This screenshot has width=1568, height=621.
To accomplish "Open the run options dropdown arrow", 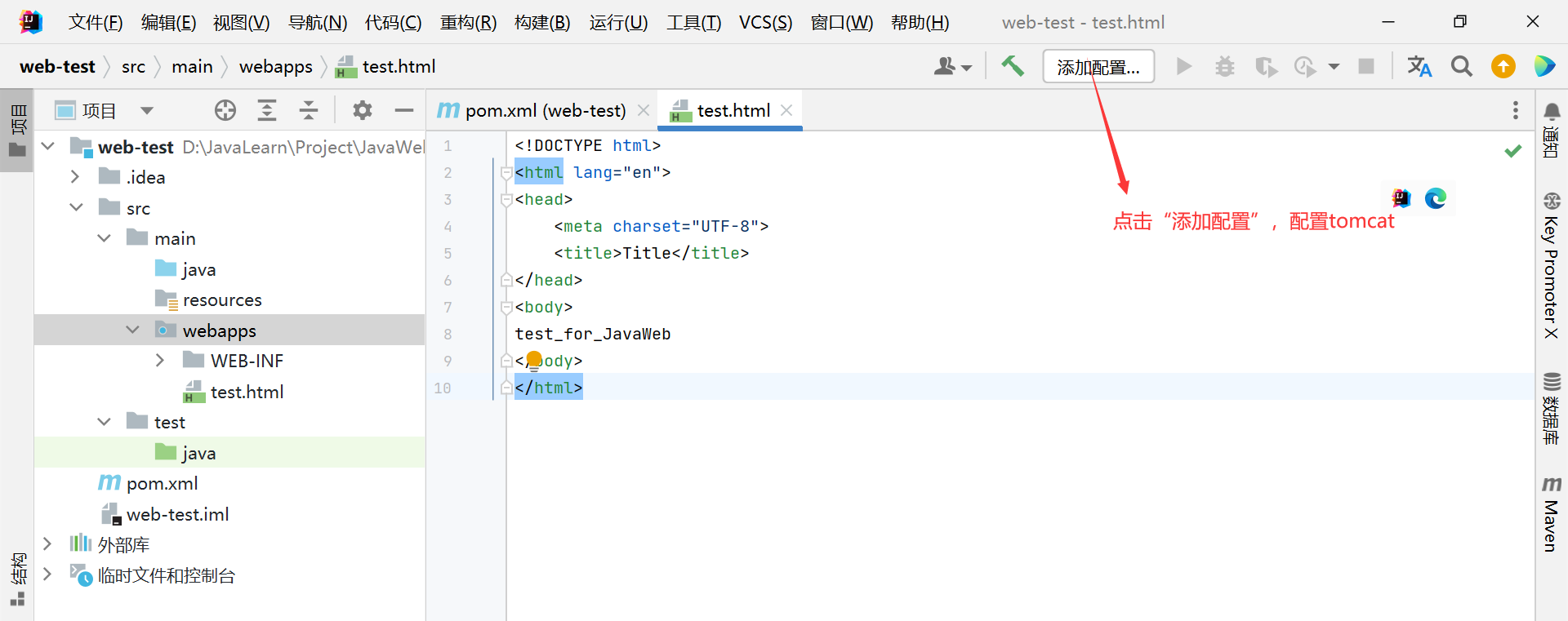I will pyautogui.click(x=1334, y=66).
